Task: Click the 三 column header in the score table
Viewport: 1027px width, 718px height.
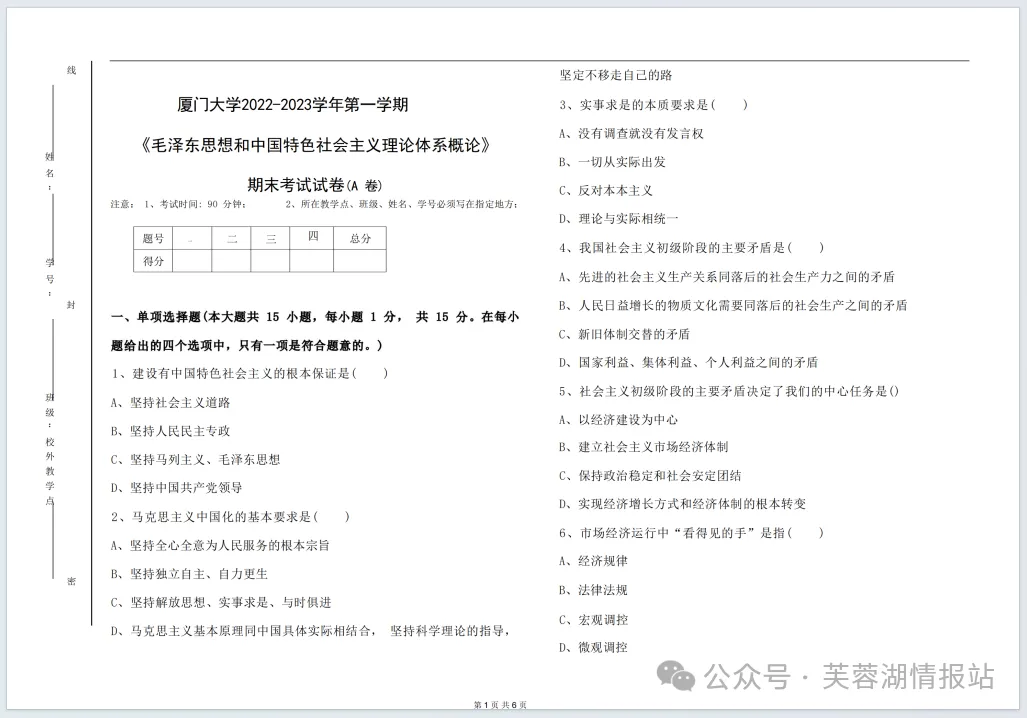Action: (x=270, y=238)
